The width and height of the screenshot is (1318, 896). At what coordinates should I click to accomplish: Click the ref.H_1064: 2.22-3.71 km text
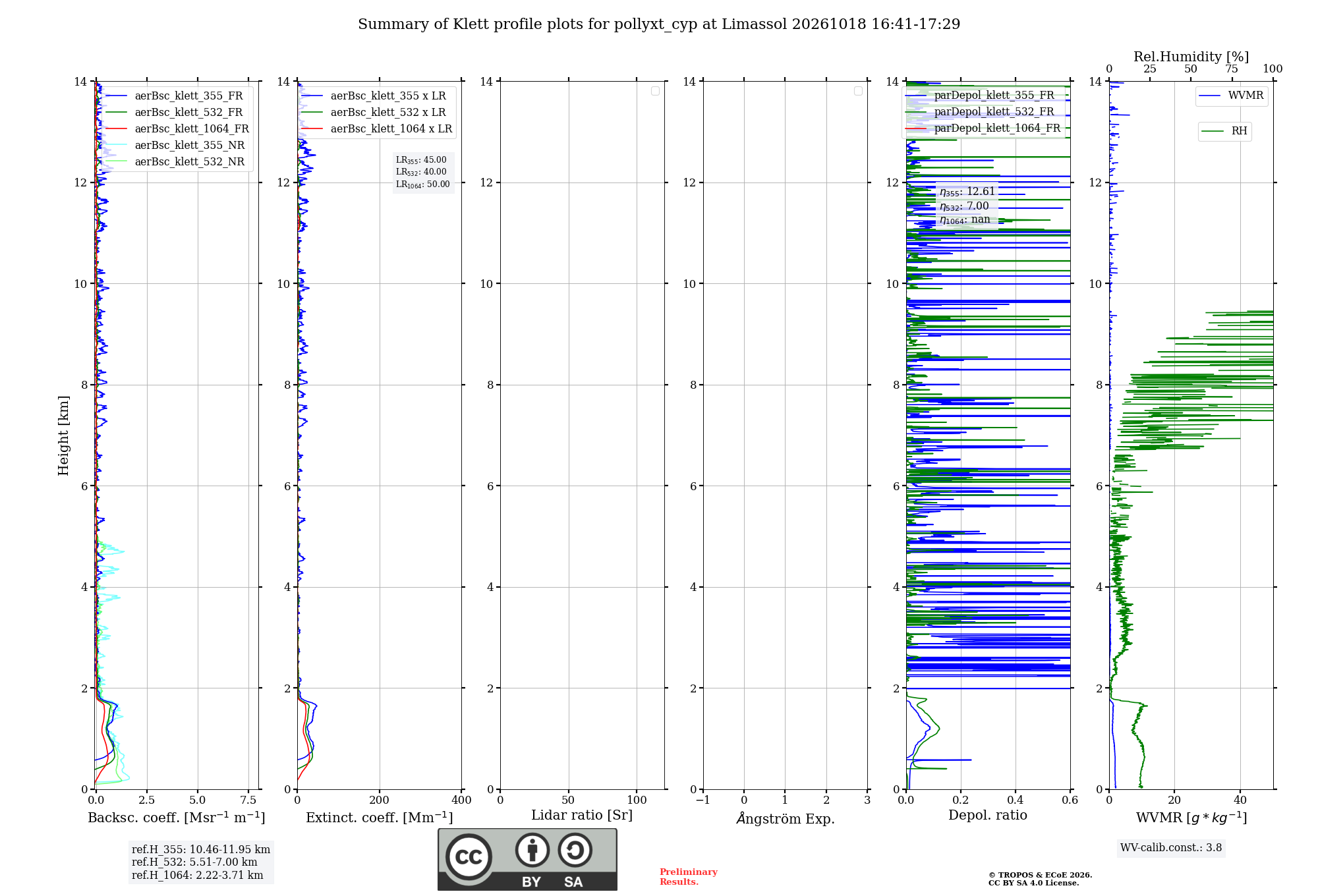point(197,876)
